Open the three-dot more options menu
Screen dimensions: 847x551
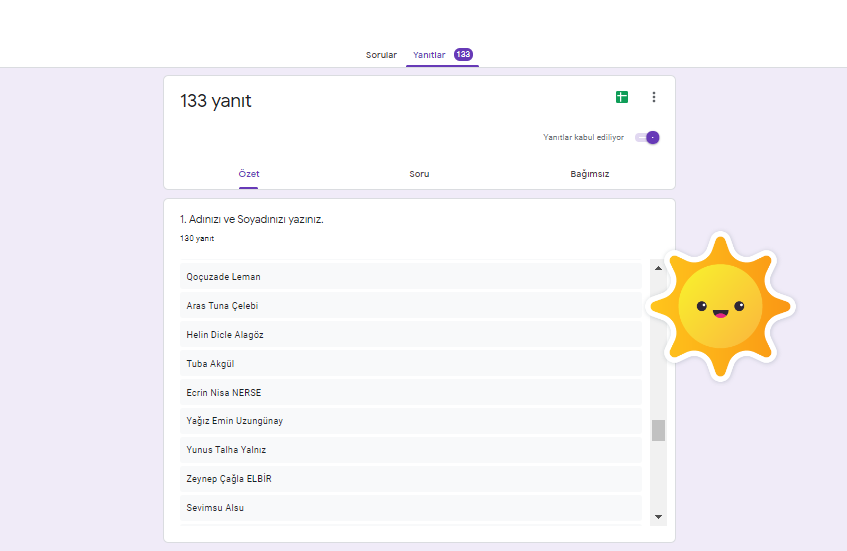click(x=654, y=97)
